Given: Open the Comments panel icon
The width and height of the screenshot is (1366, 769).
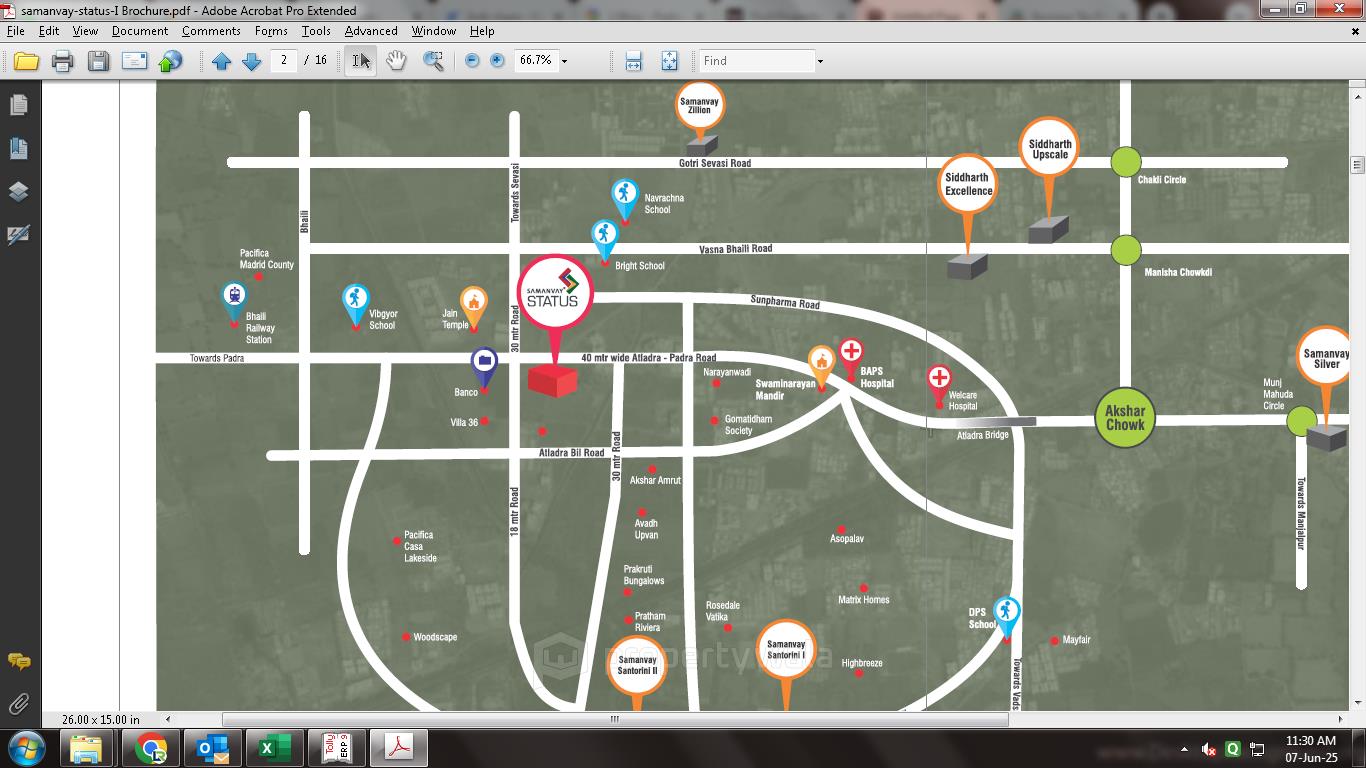Looking at the screenshot, I should pos(18,662).
